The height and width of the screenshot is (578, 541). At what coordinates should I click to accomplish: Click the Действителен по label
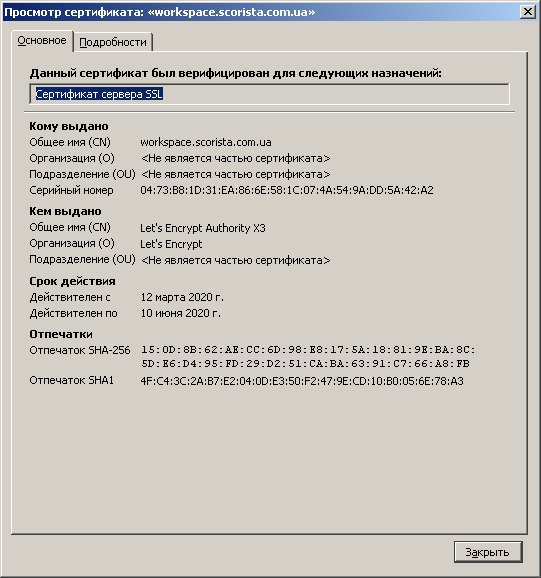pyautogui.click(x=74, y=313)
